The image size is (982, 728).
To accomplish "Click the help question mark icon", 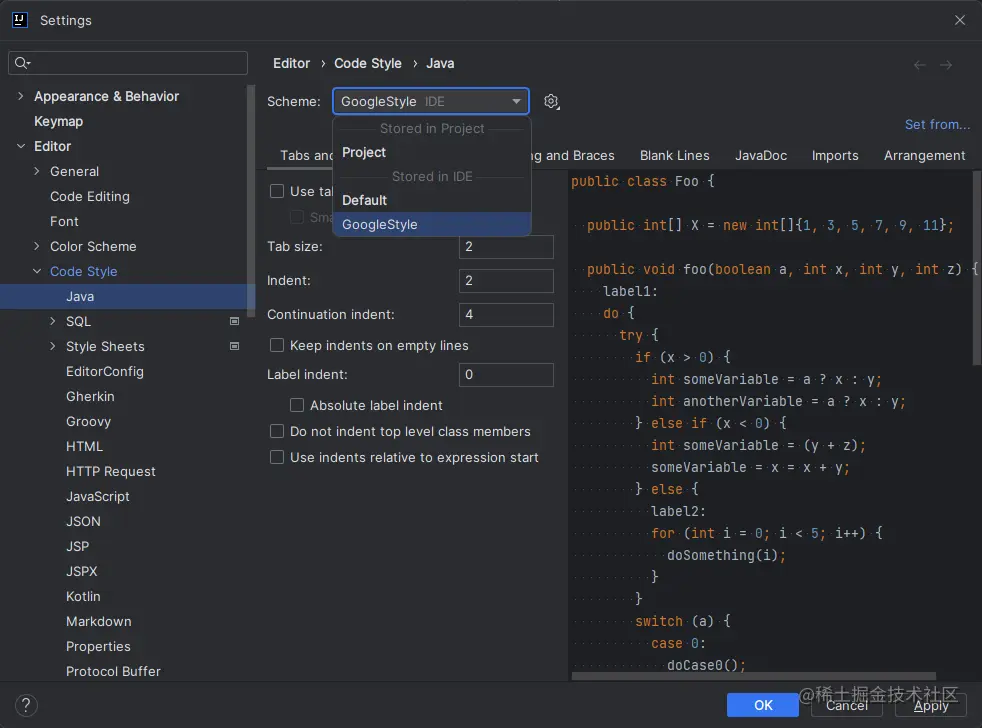I will 26,705.
